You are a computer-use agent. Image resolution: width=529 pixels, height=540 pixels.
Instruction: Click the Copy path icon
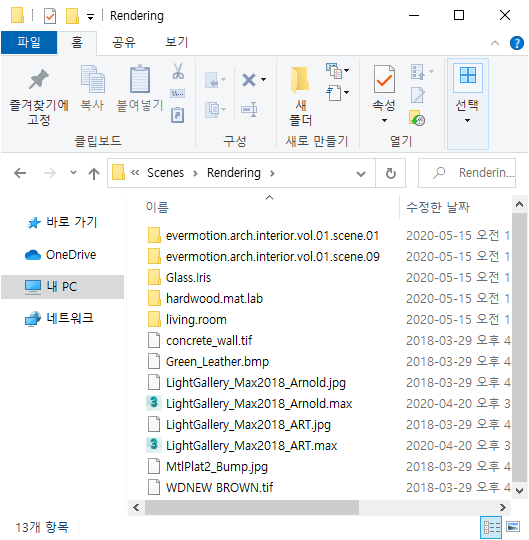click(x=178, y=93)
